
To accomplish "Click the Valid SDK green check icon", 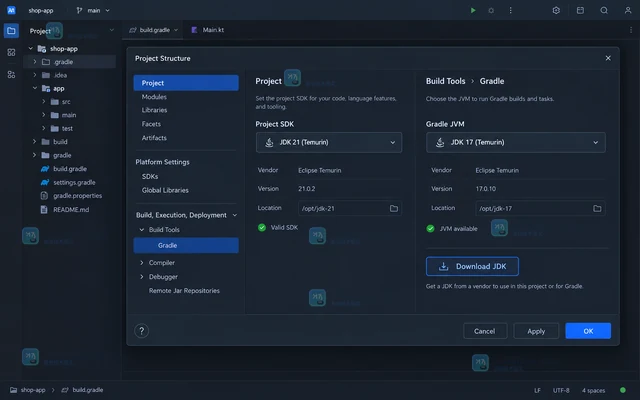I will [x=262, y=227].
